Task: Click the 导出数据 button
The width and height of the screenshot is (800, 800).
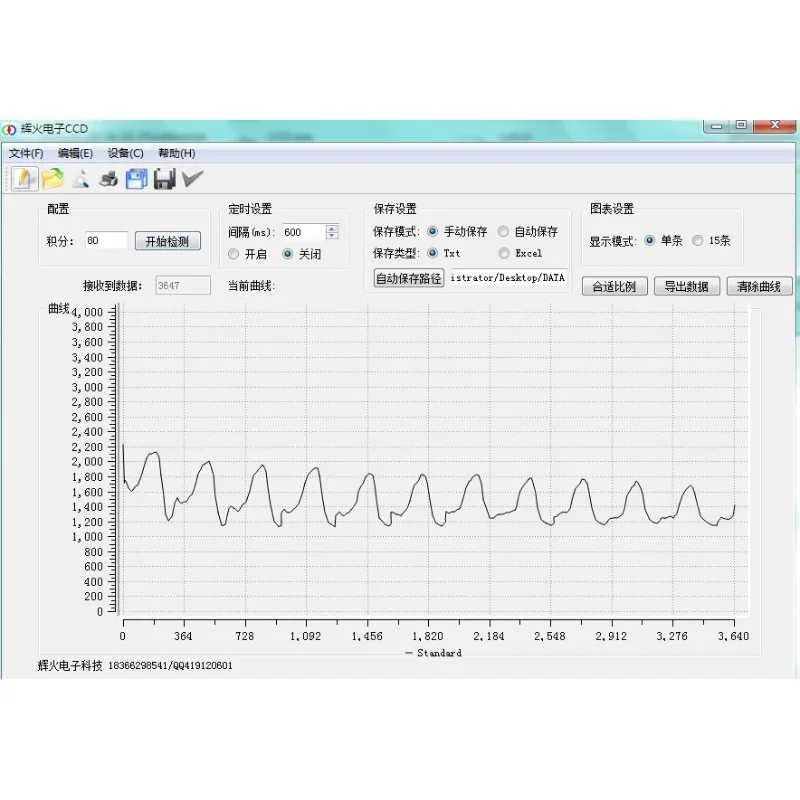Action: 687,286
